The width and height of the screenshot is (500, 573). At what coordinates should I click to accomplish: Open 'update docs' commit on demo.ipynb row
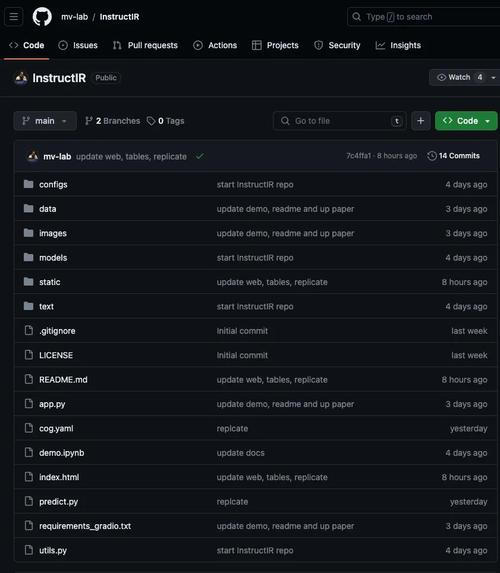[x=240, y=453]
